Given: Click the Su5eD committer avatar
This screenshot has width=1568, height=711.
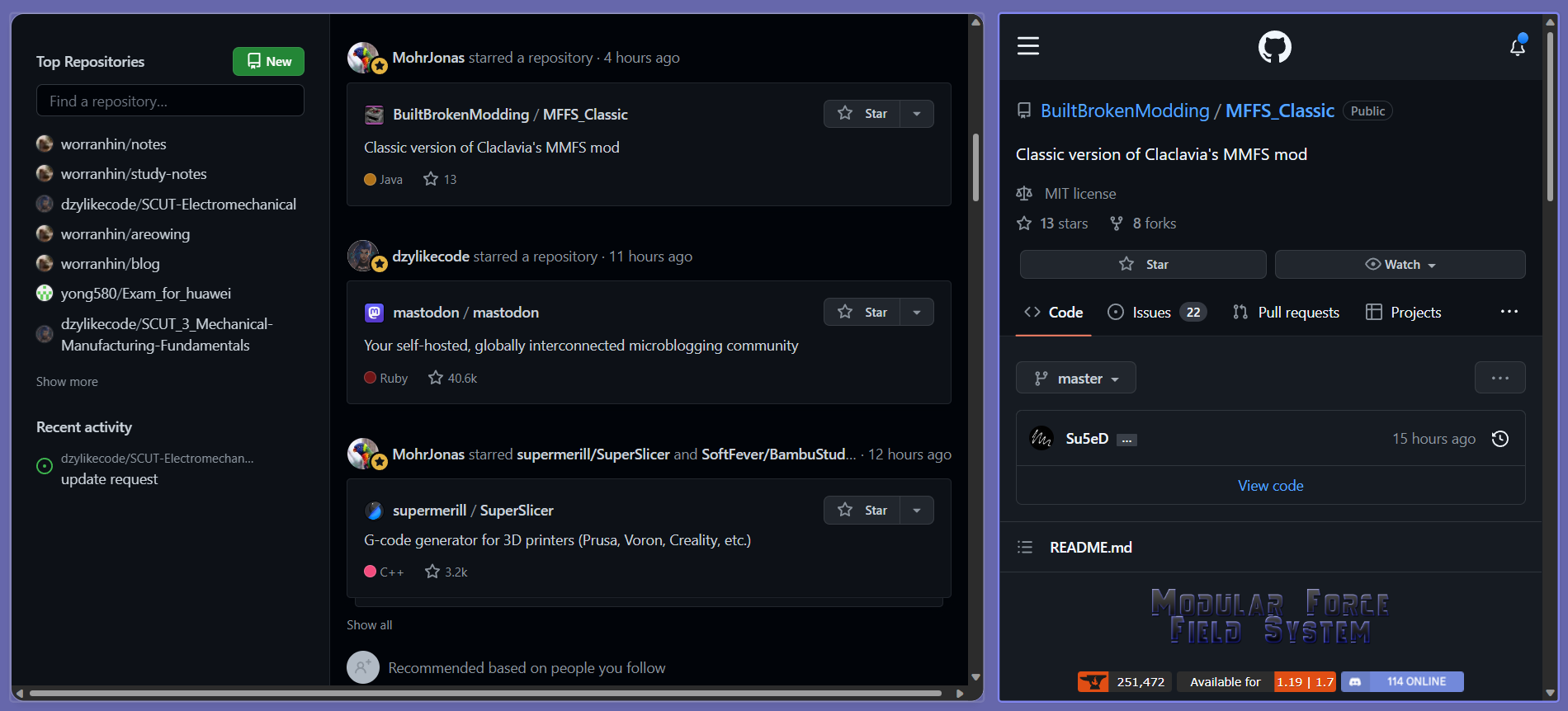Looking at the screenshot, I should tap(1041, 438).
